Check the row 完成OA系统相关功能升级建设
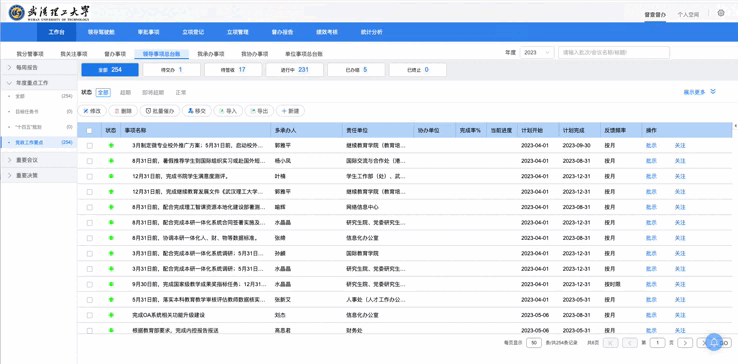This screenshot has width=738, height=364. (89, 315)
